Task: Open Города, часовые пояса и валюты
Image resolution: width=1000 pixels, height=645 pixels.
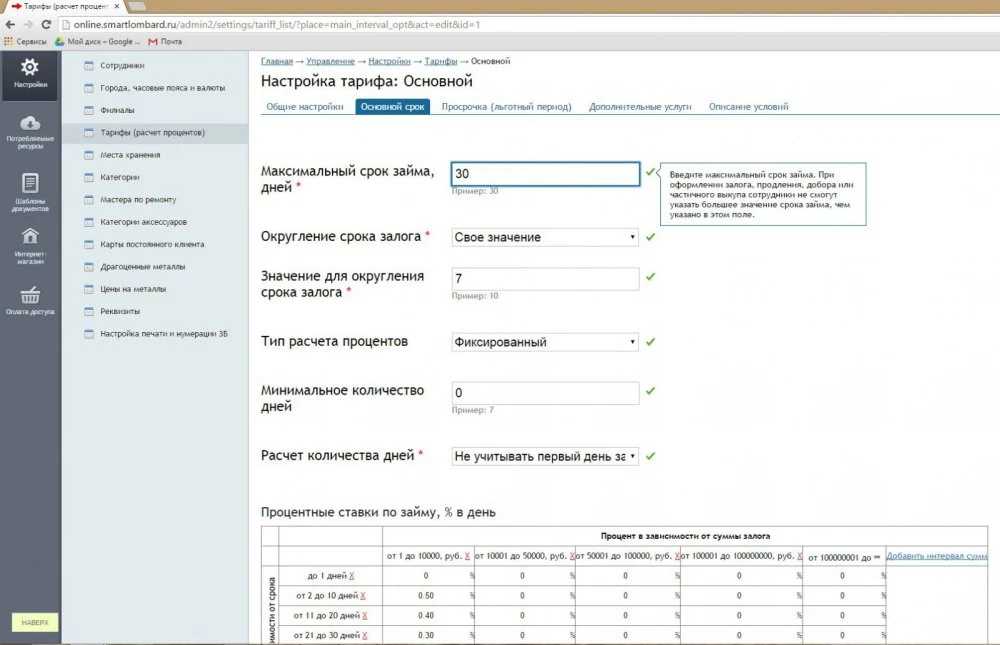Action: point(162,87)
